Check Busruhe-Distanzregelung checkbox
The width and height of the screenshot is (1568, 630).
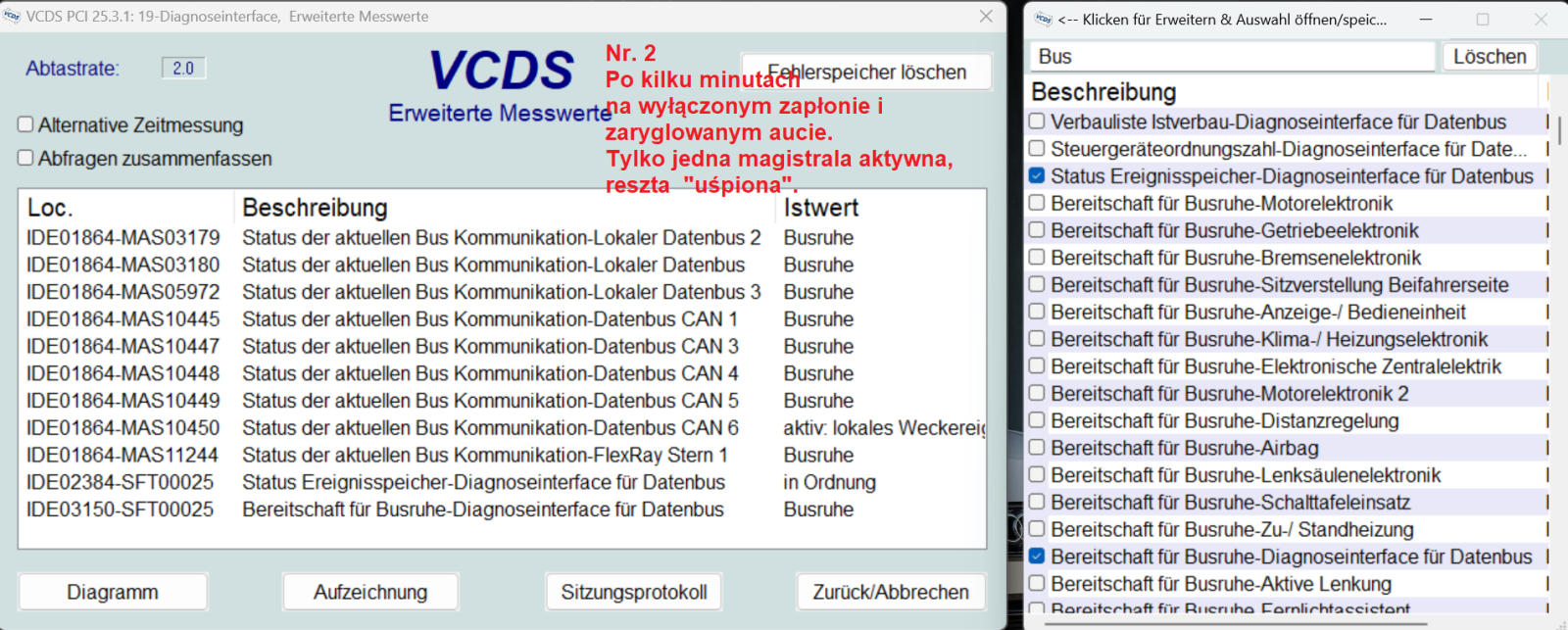click(x=1037, y=420)
